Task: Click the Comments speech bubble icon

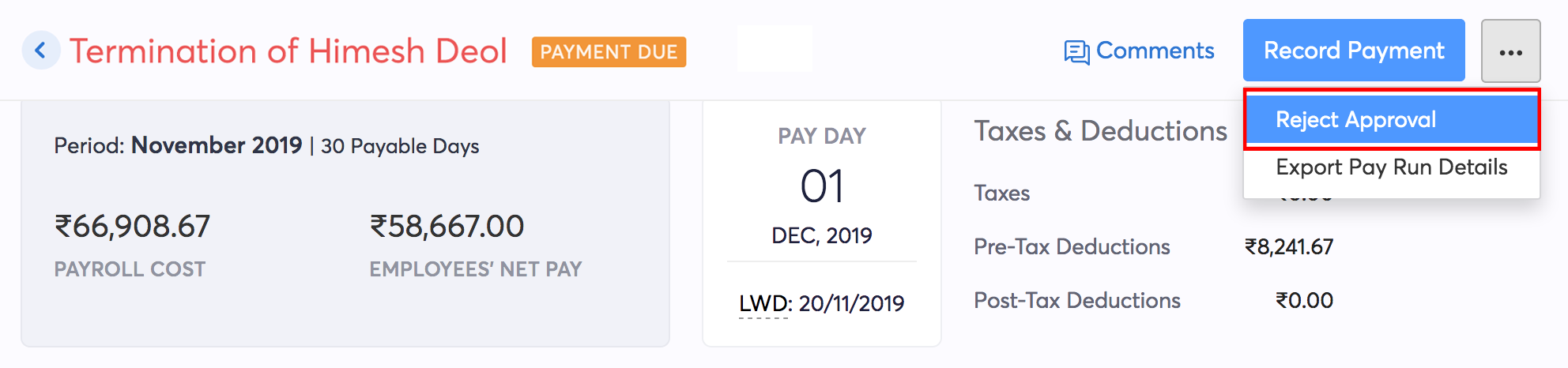Action: click(1076, 52)
